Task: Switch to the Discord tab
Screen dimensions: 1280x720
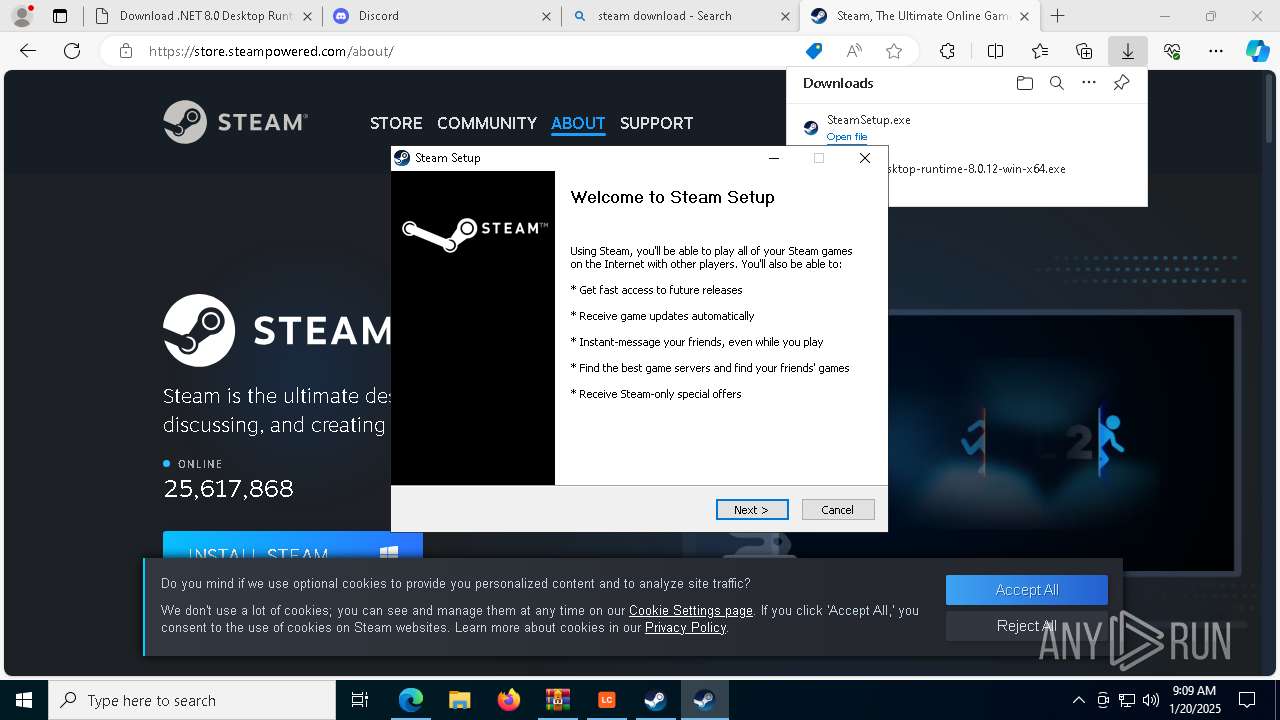Action: tap(442, 16)
